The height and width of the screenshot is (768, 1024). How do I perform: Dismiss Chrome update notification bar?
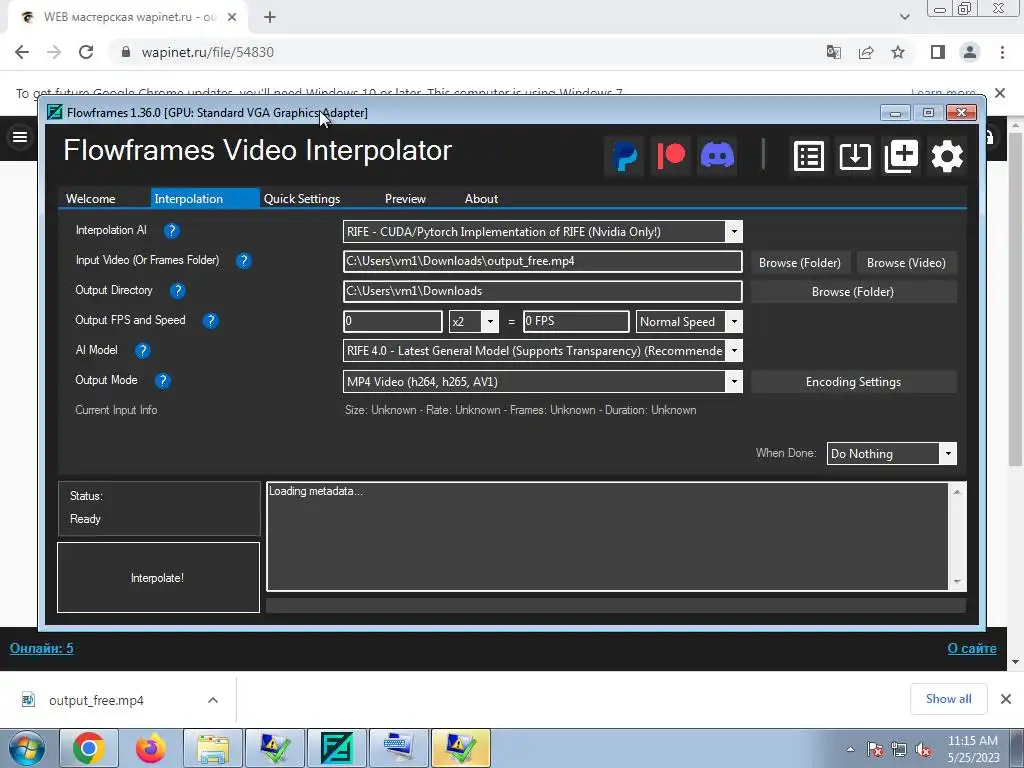[1000, 93]
